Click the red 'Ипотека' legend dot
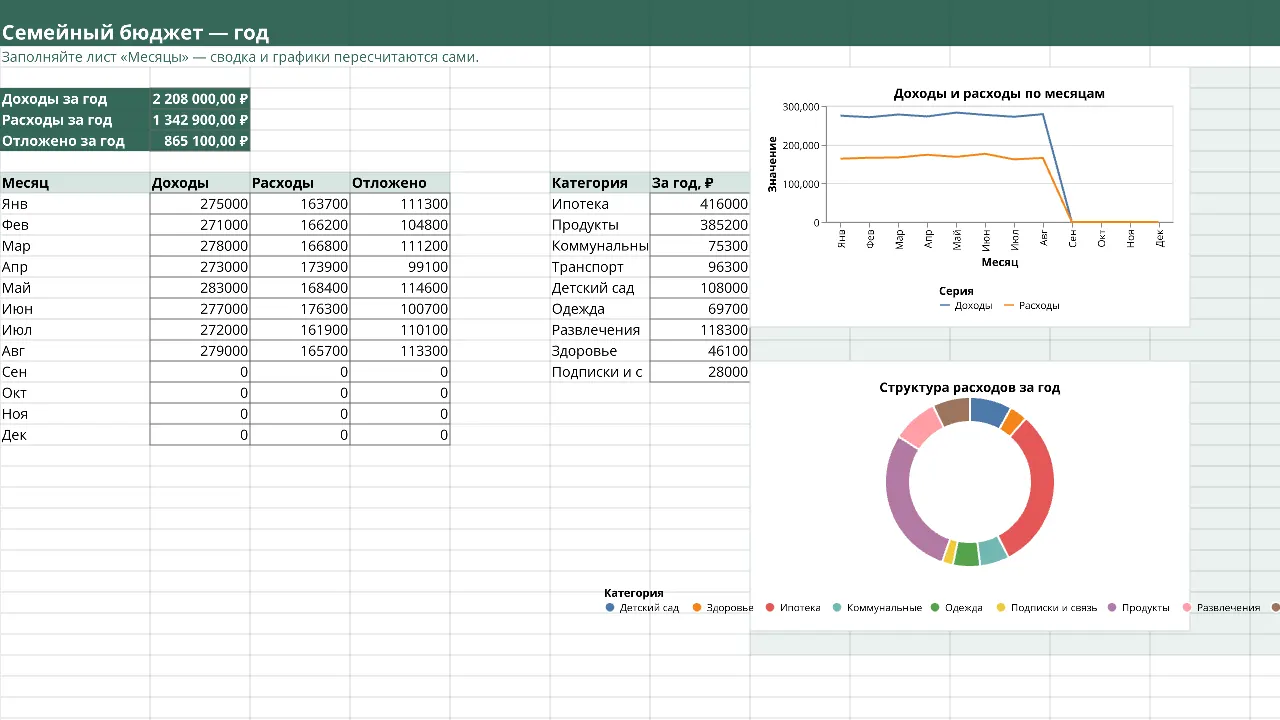The height and width of the screenshot is (720, 1280). pyautogui.click(x=770, y=608)
